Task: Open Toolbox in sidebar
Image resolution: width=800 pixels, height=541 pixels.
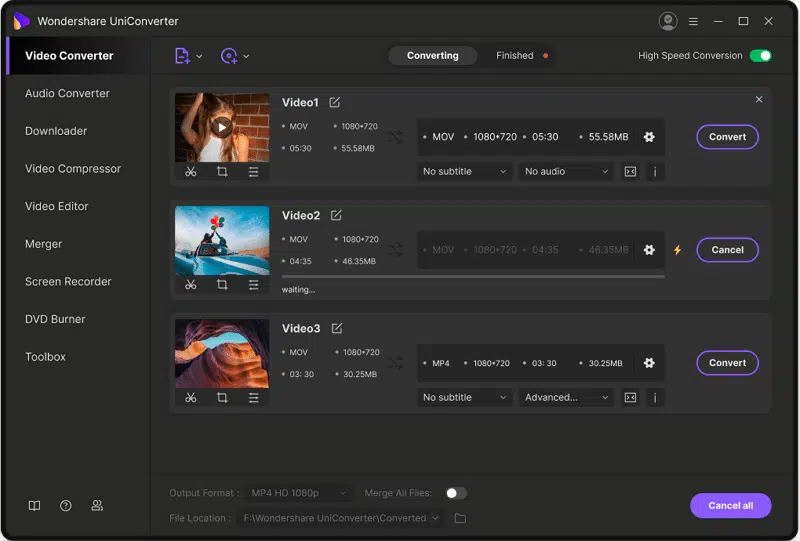Action: pos(45,357)
